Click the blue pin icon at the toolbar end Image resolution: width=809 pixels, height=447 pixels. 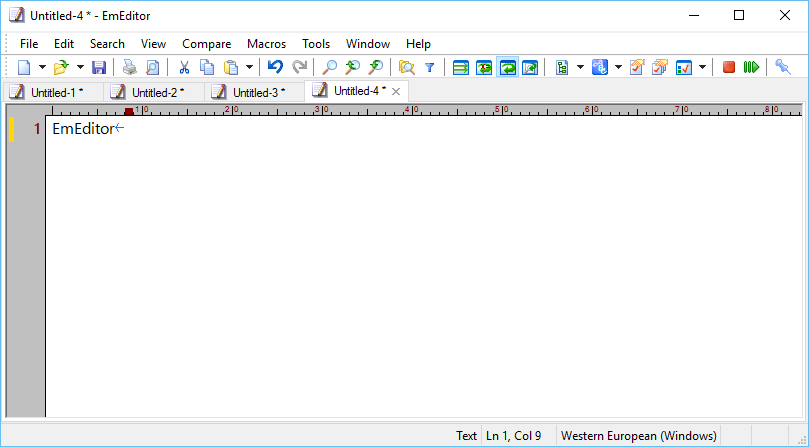tap(783, 67)
